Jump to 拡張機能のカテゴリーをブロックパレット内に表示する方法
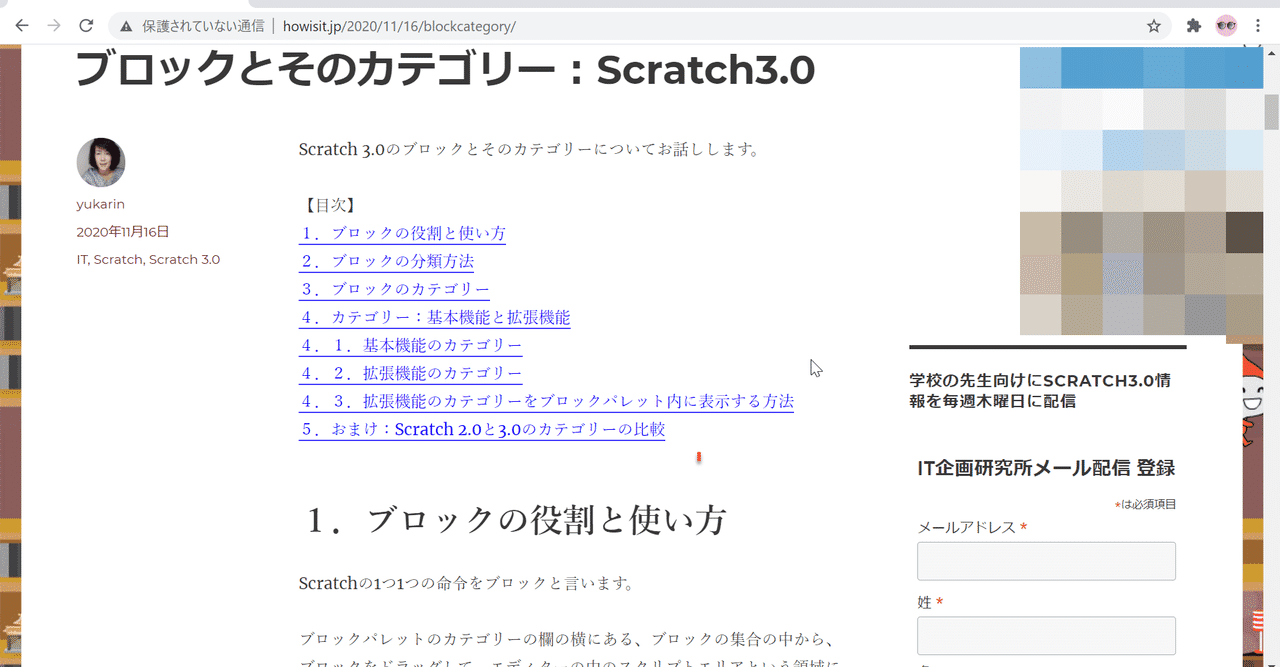 tap(546, 401)
